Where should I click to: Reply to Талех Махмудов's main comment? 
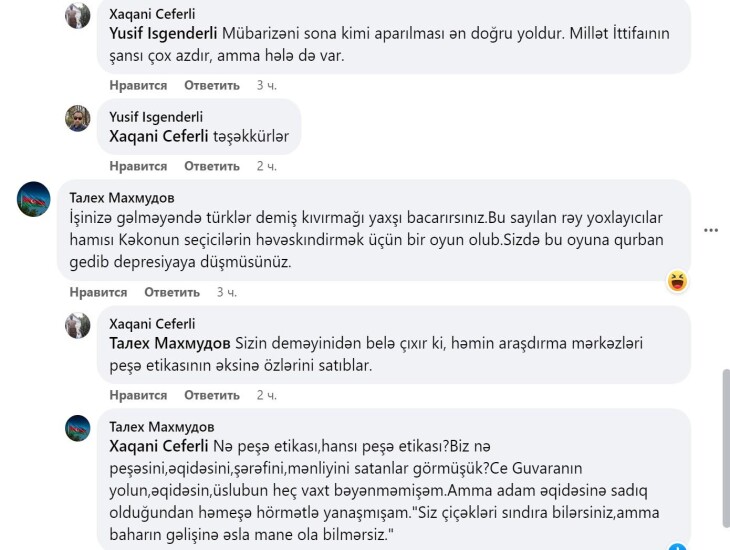pyautogui.click(x=172, y=292)
